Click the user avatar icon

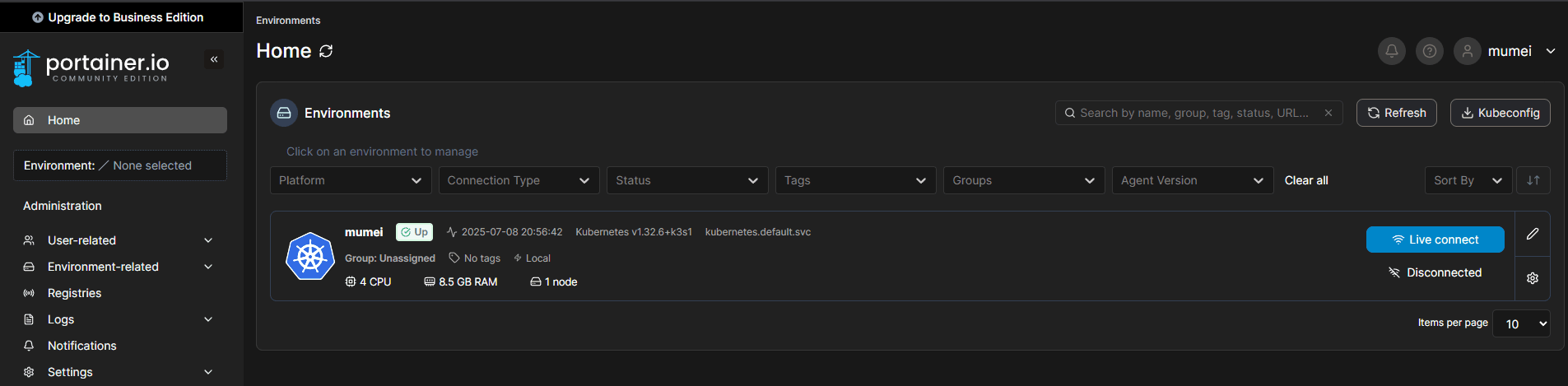(x=1468, y=51)
